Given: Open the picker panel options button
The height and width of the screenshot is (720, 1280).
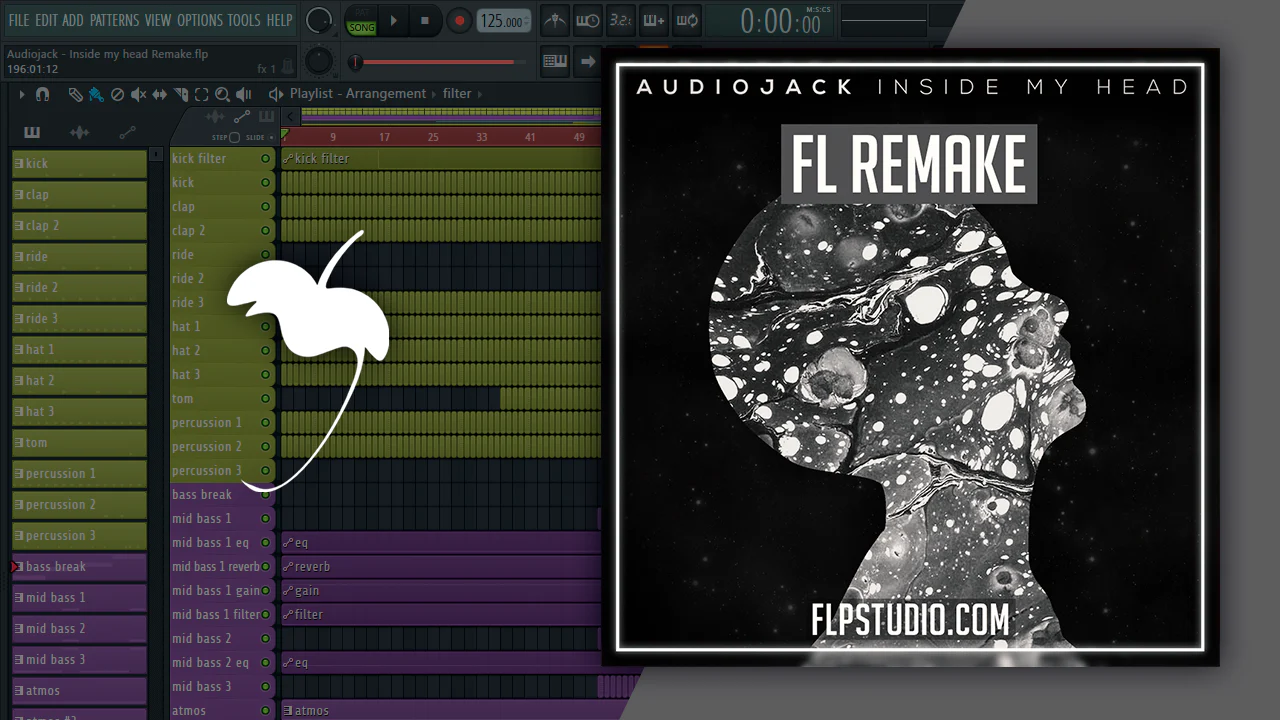Looking at the screenshot, I should [x=156, y=155].
